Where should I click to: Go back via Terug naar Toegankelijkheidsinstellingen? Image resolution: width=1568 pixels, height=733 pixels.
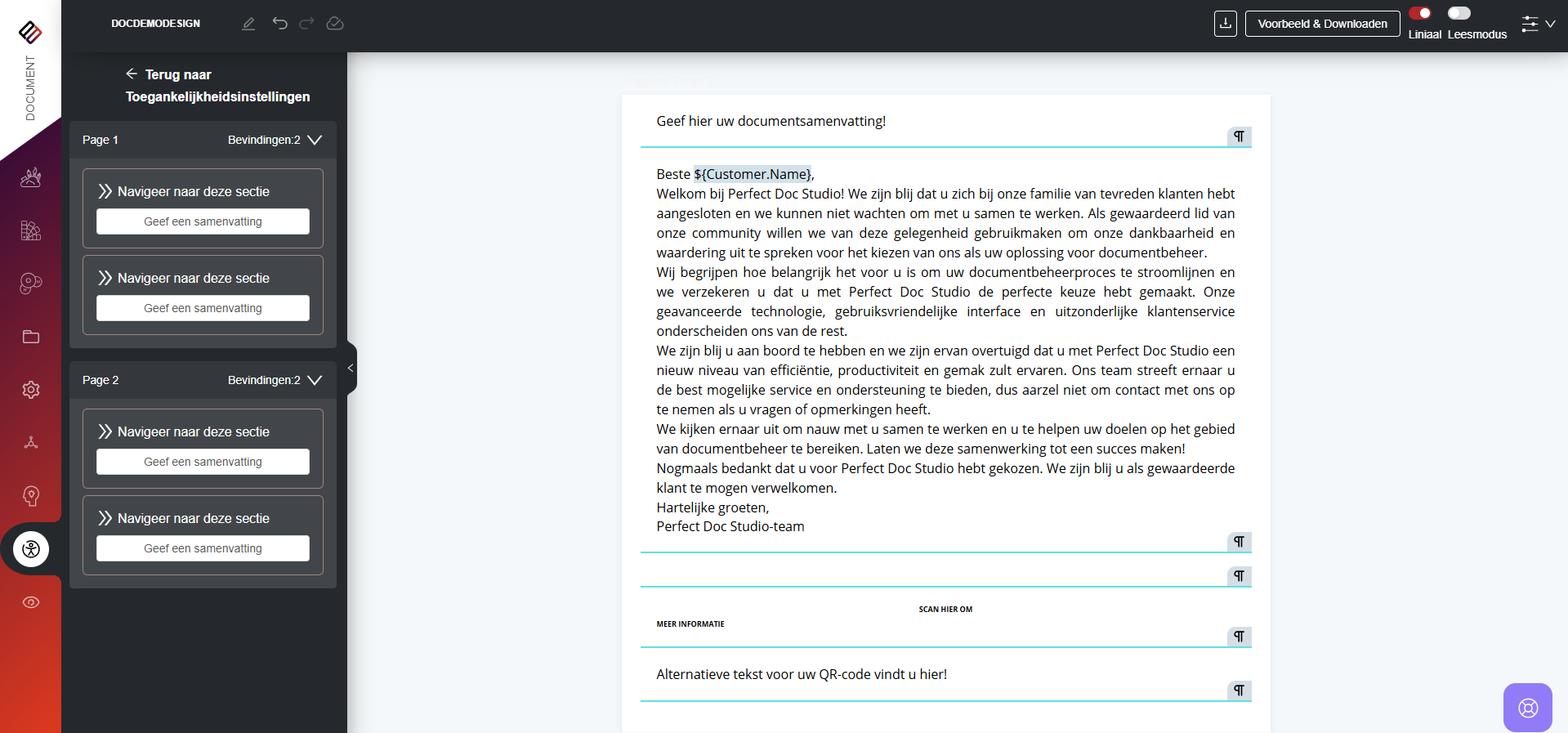tap(217, 85)
